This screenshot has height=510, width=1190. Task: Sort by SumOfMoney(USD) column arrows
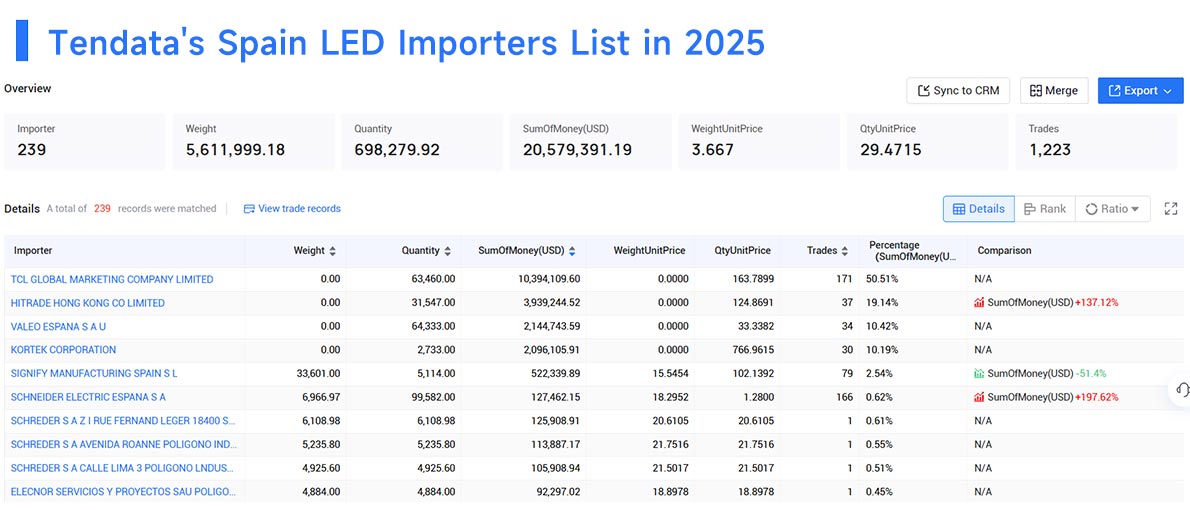[x=572, y=250]
